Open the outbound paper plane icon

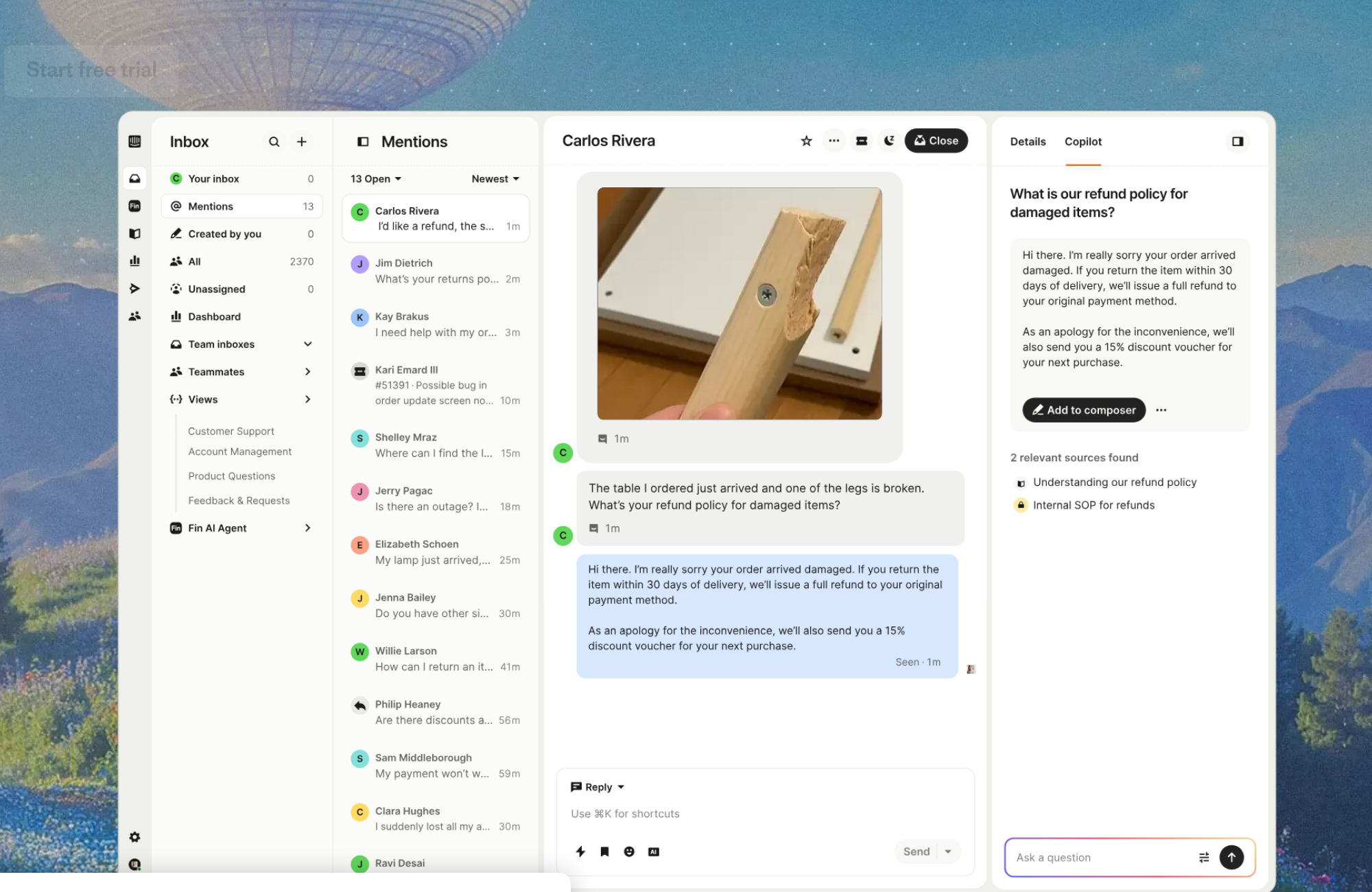pos(134,288)
